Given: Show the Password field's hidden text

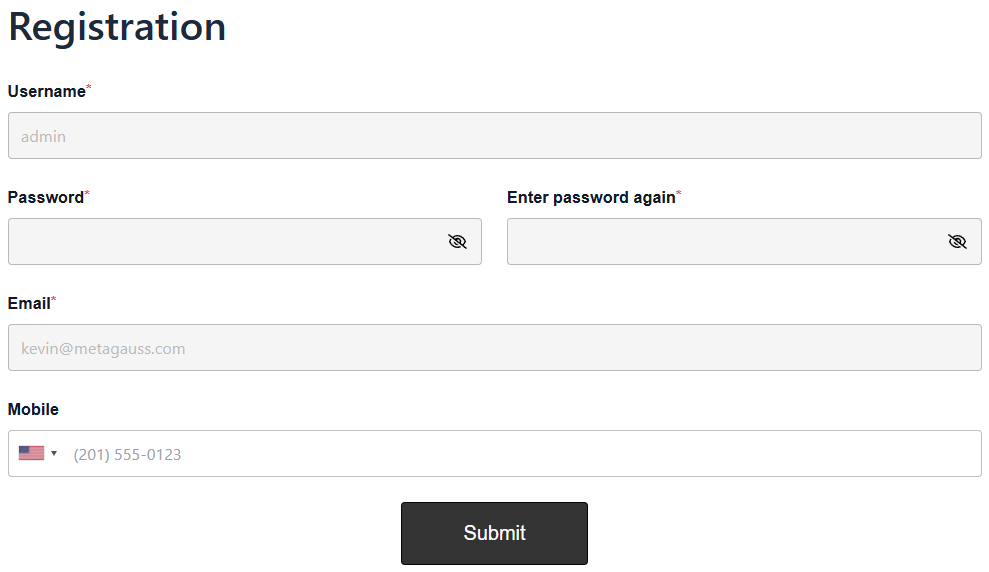Looking at the screenshot, I should 457,241.
